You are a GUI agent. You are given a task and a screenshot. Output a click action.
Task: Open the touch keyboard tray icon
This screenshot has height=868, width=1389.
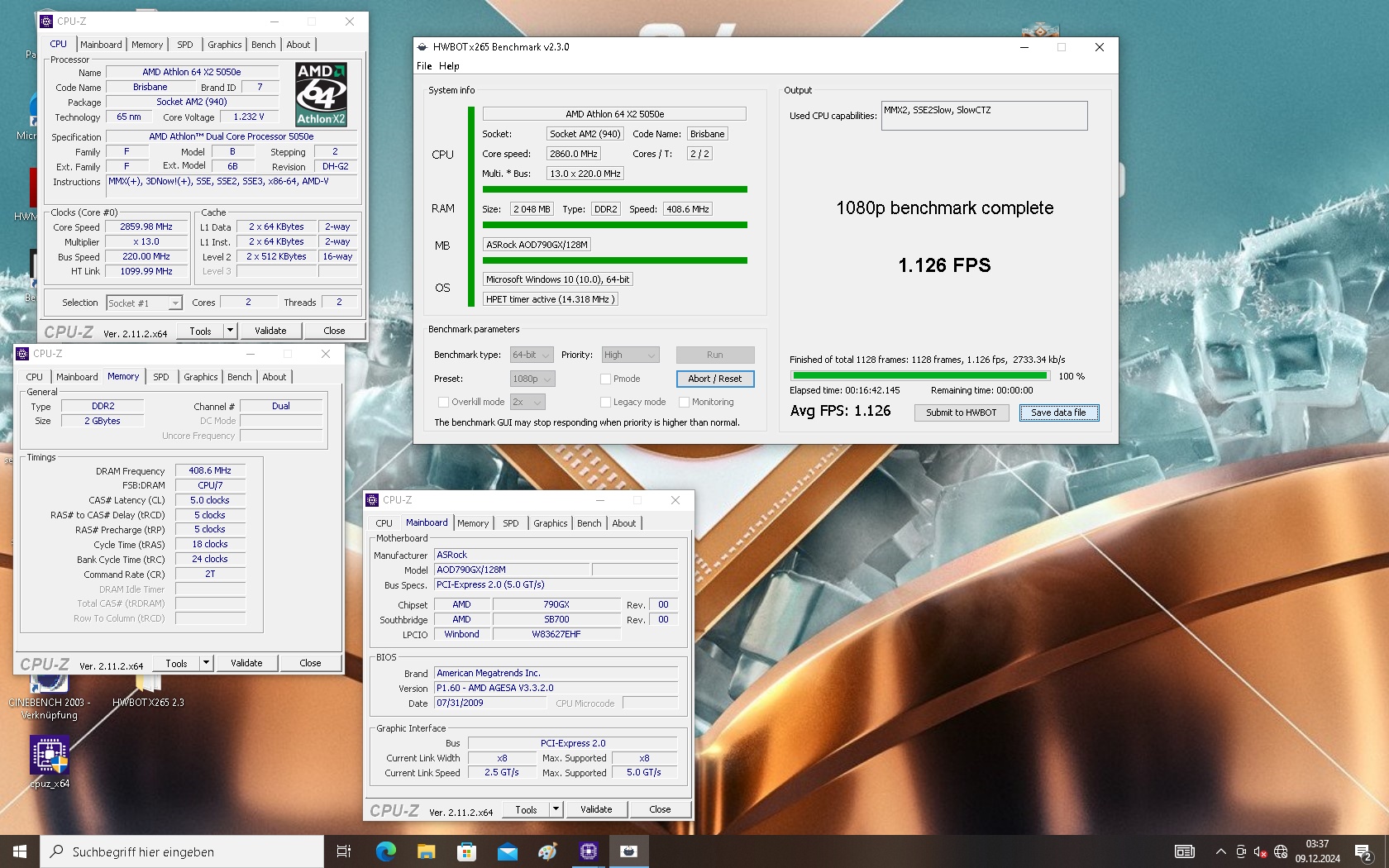tap(1185, 851)
